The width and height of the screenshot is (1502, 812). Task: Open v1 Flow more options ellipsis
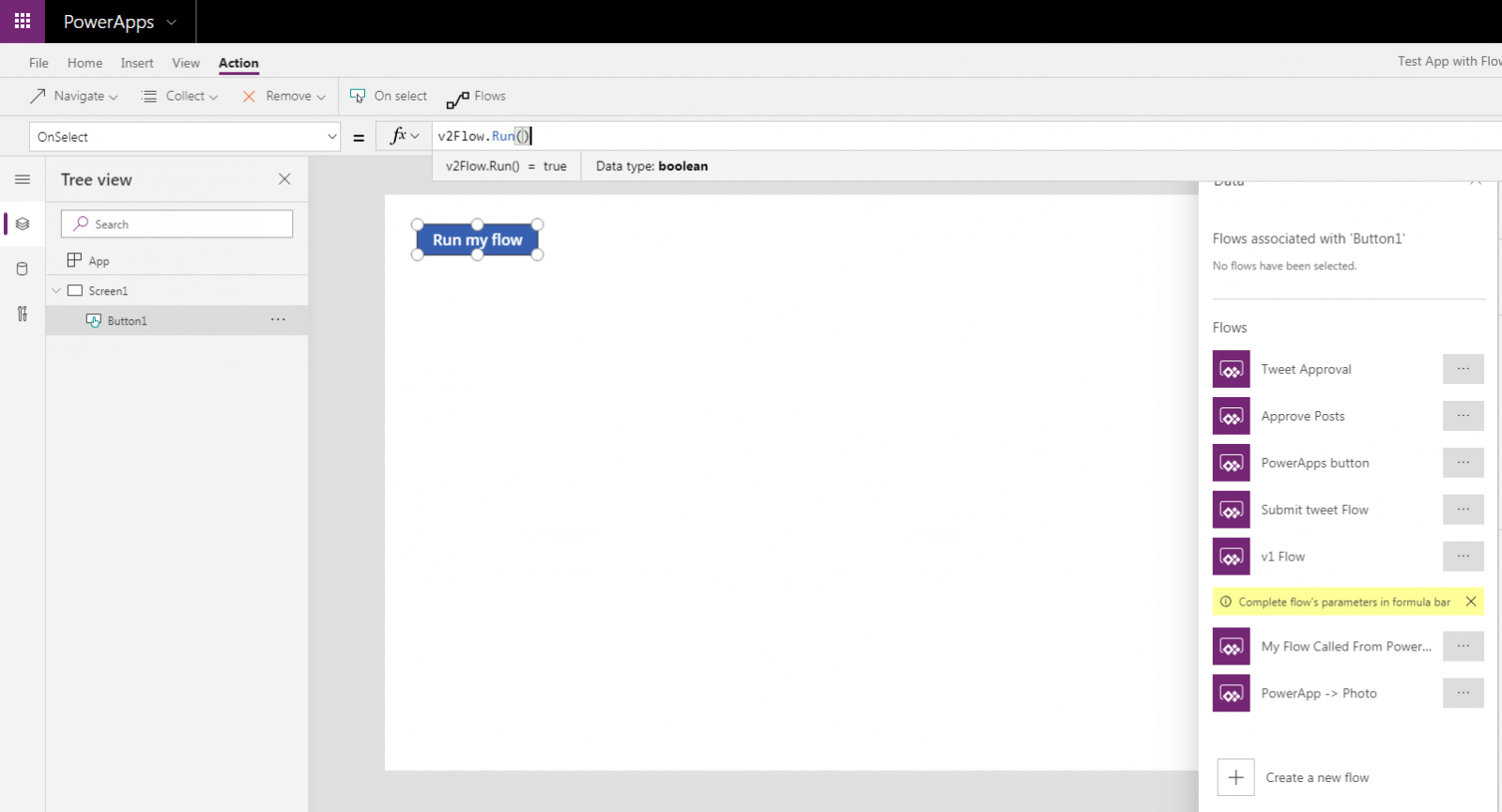[x=1463, y=557]
